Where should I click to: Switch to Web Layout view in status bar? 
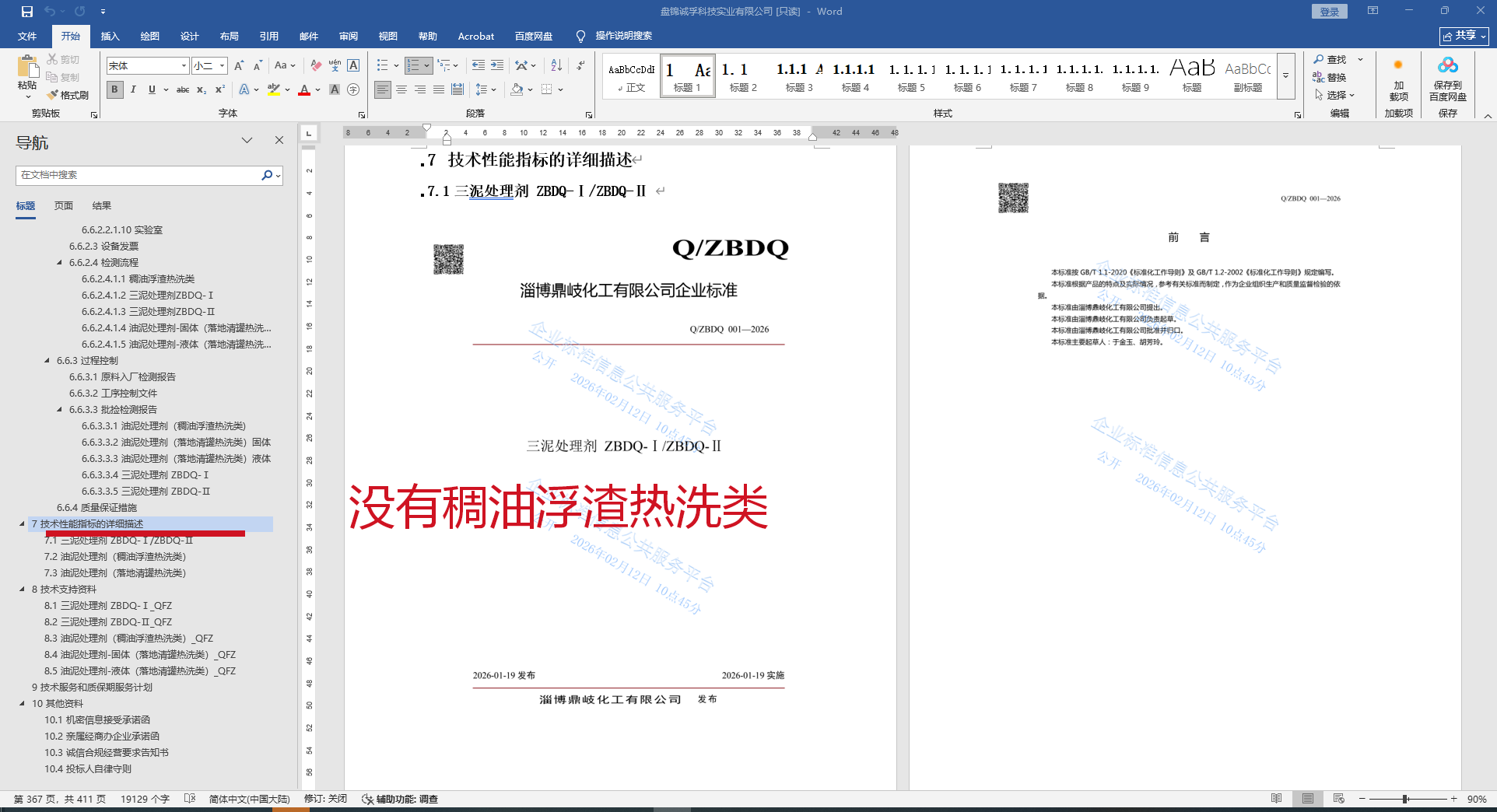[1339, 799]
